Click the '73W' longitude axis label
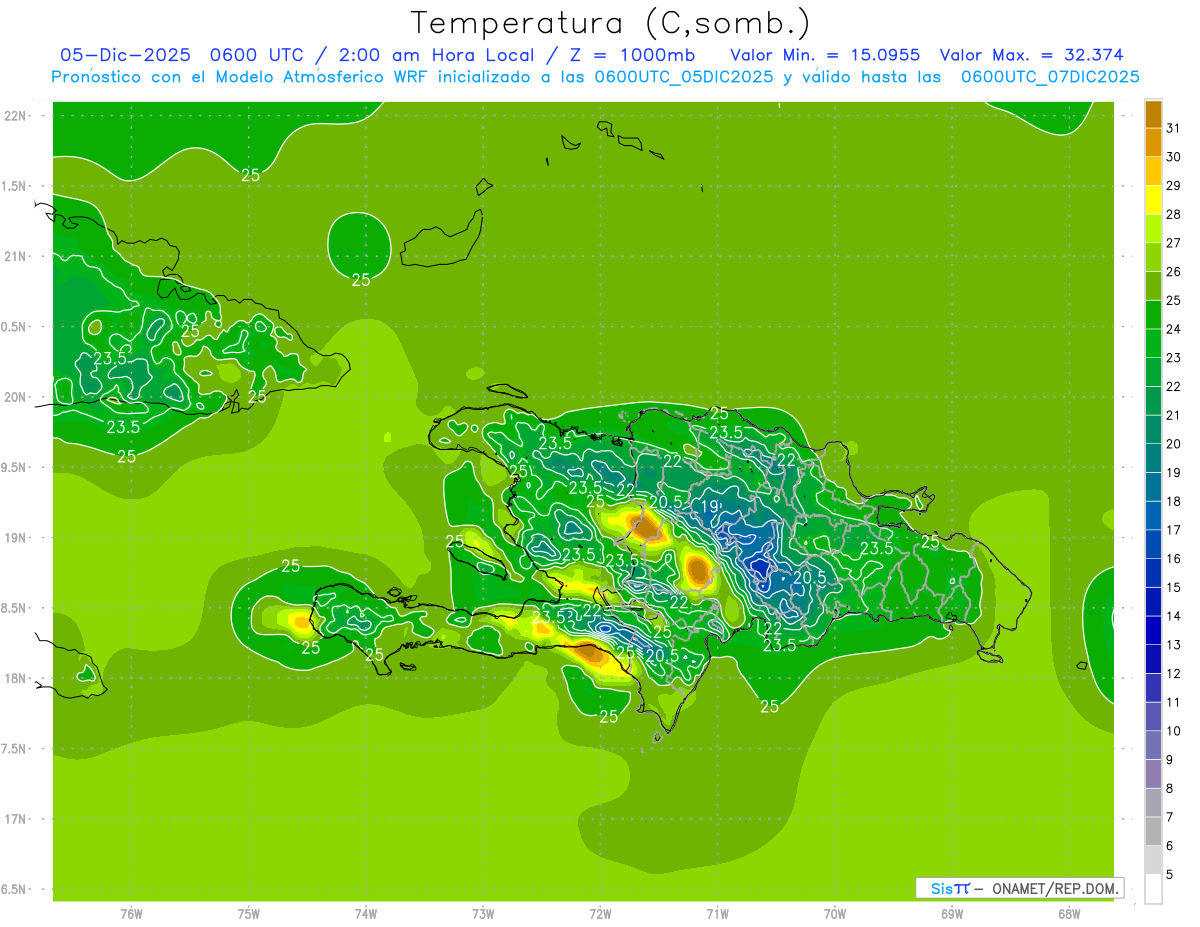1200x927 pixels. [x=483, y=914]
